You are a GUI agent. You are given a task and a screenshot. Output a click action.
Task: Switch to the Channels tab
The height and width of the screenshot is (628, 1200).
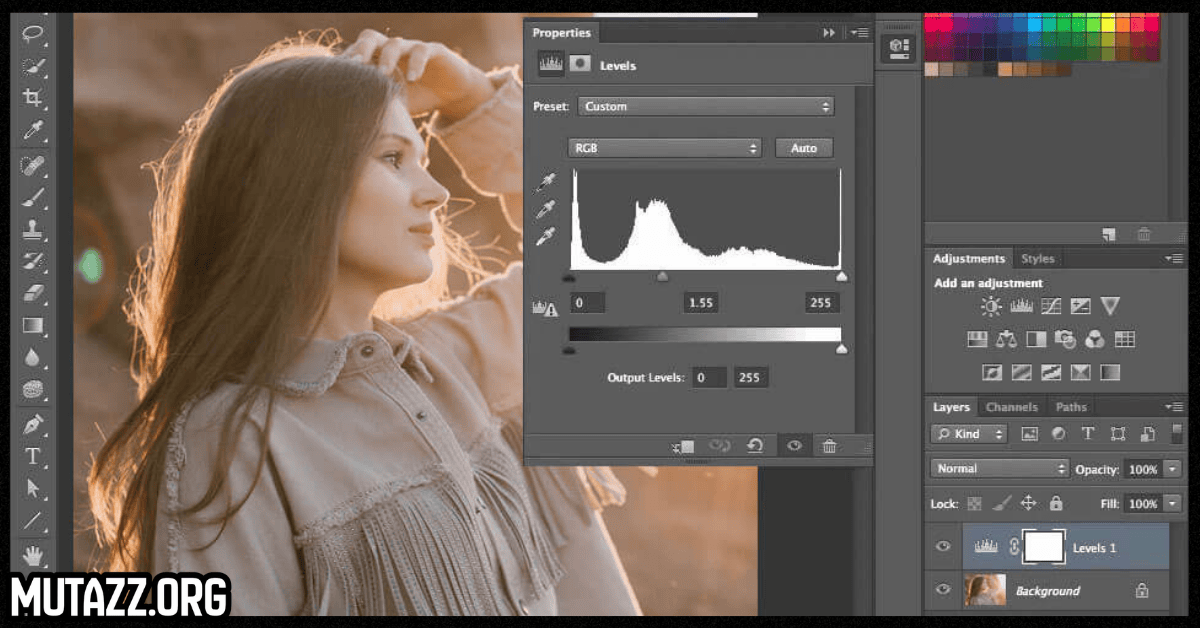point(1012,407)
